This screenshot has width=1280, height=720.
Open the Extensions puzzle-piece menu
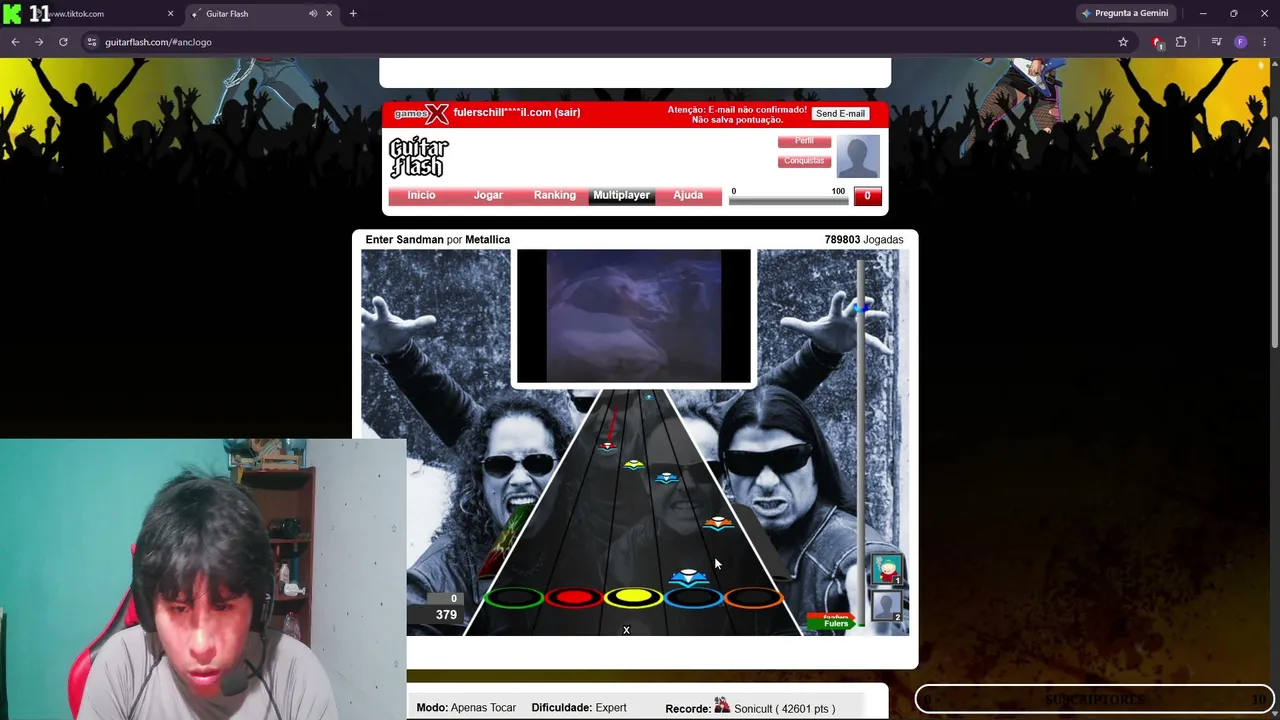pos(1181,42)
